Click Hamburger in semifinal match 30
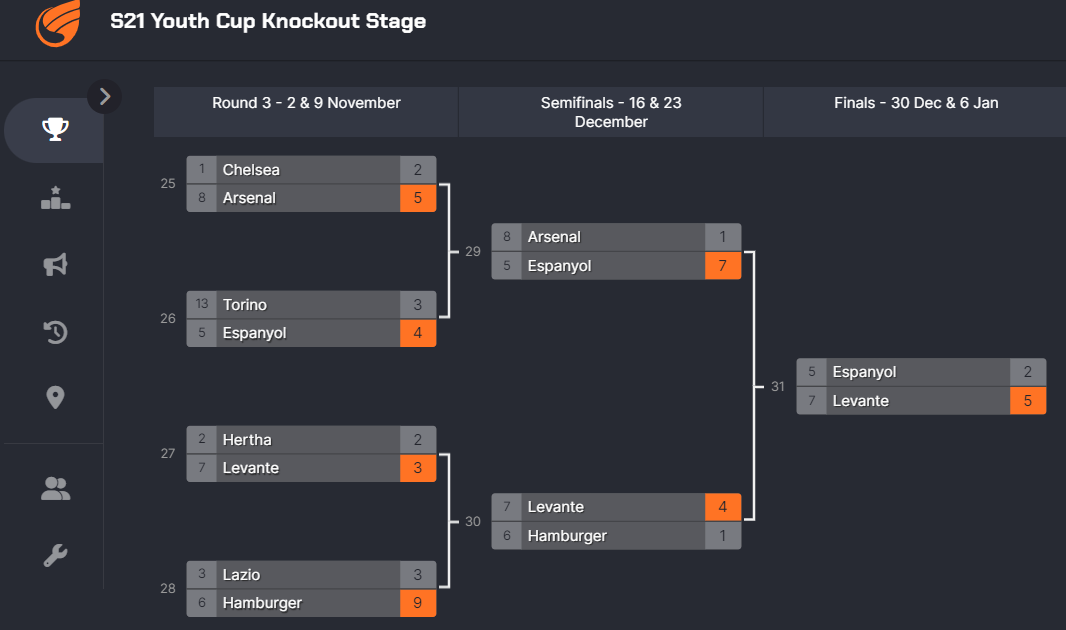 567,536
